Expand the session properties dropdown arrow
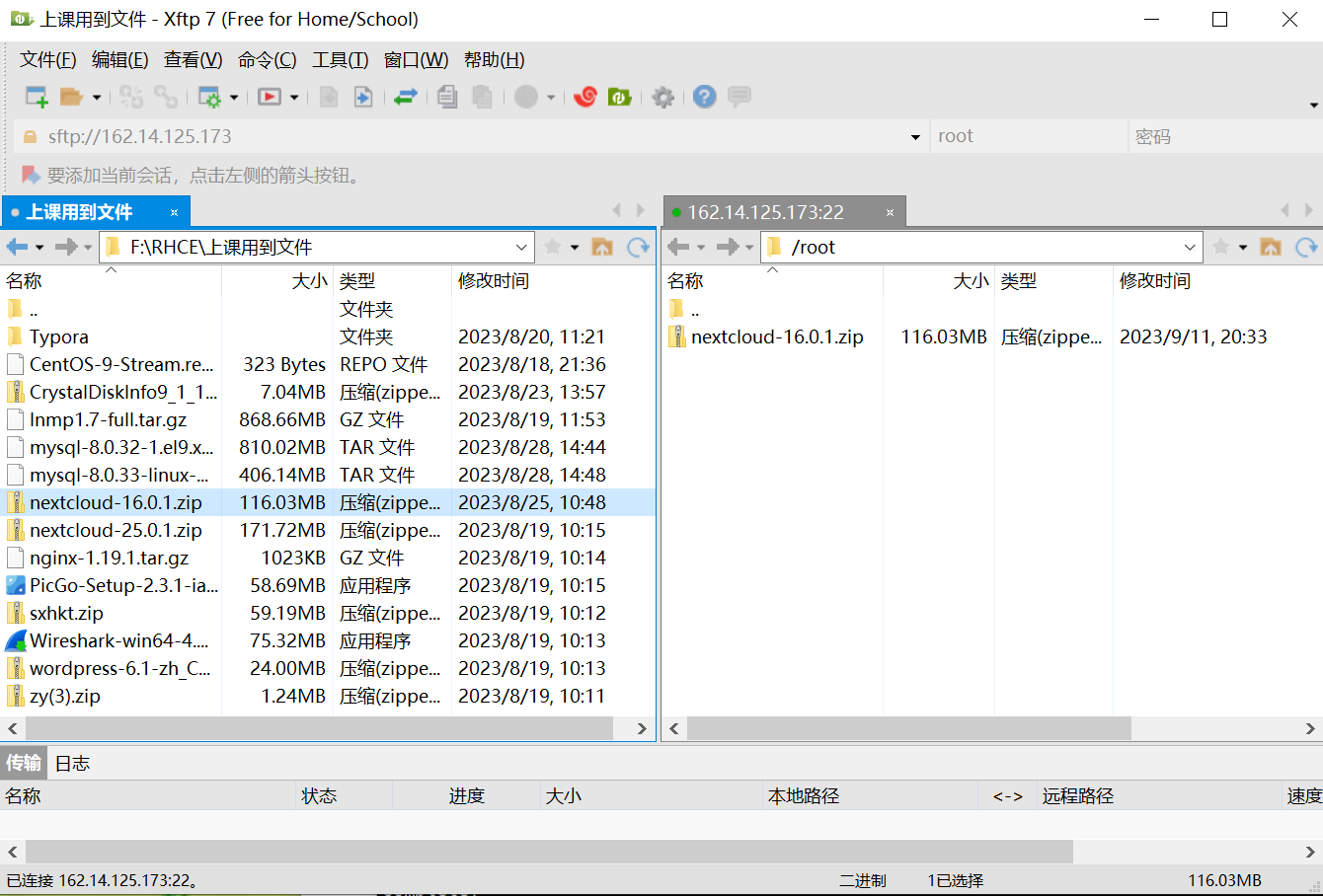The image size is (1323, 896). (x=234, y=98)
